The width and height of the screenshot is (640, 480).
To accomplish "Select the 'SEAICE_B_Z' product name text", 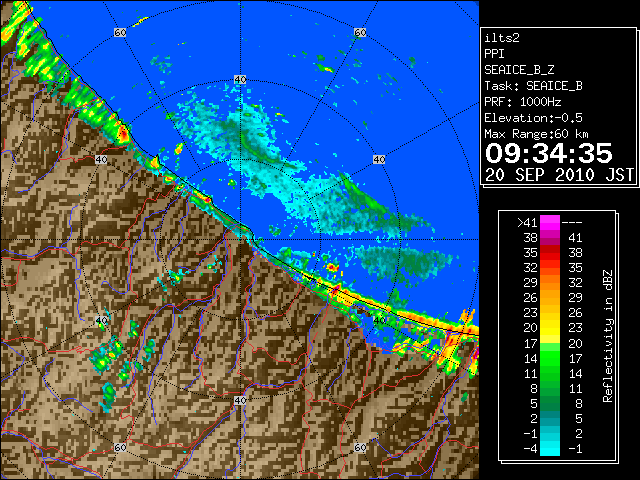I will click(x=519, y=70).
